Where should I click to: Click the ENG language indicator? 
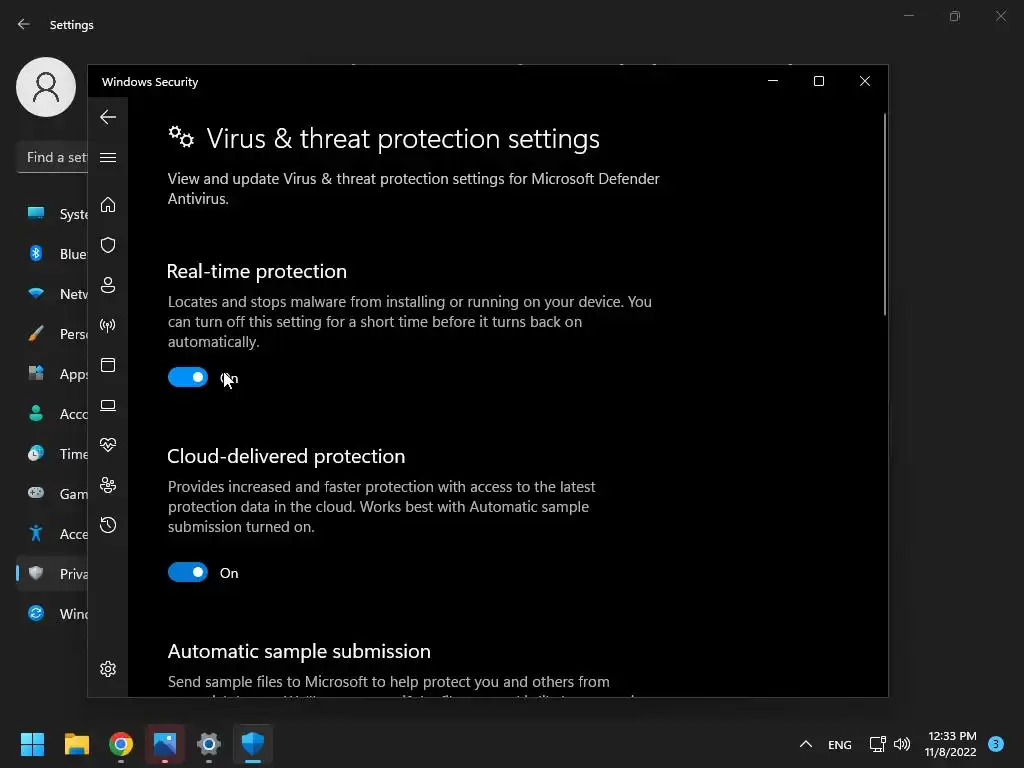840,744
